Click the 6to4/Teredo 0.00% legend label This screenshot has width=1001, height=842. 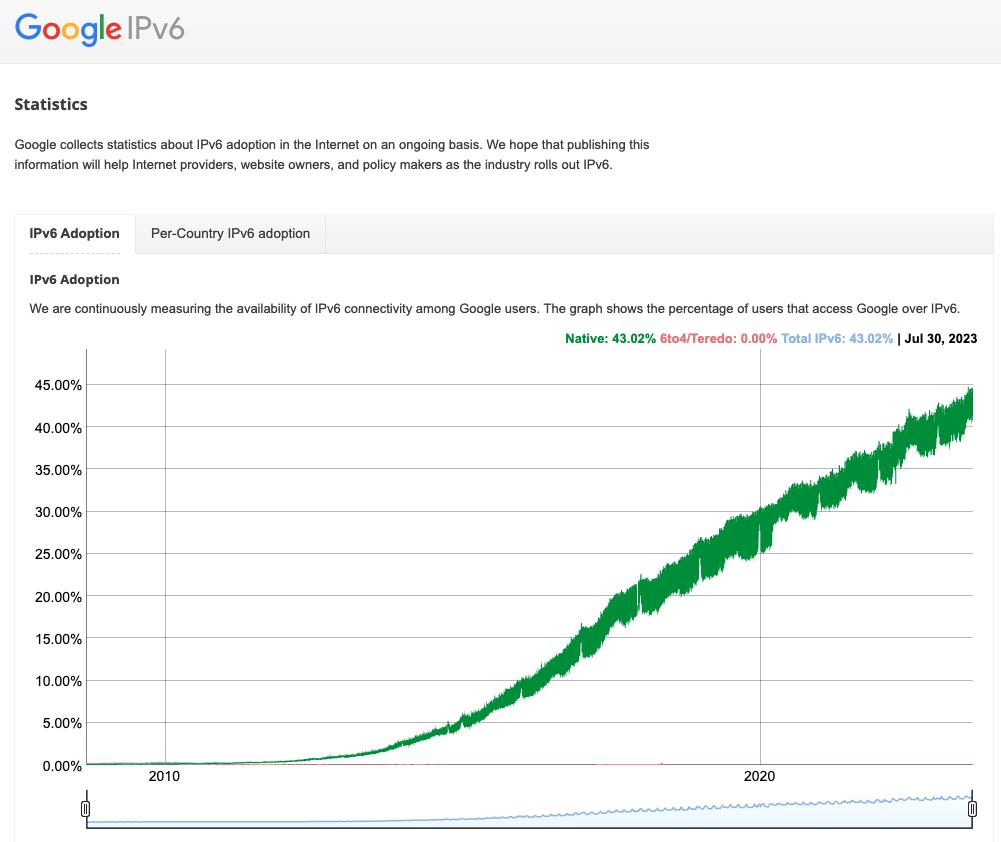point(718,338)
